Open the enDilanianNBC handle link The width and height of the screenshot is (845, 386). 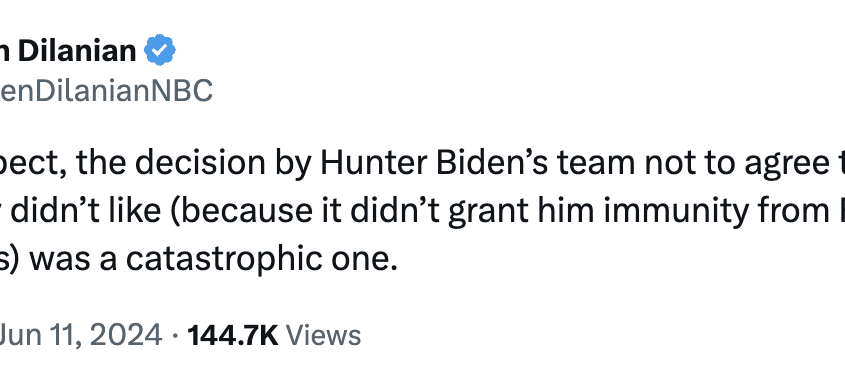pos(106,91)
